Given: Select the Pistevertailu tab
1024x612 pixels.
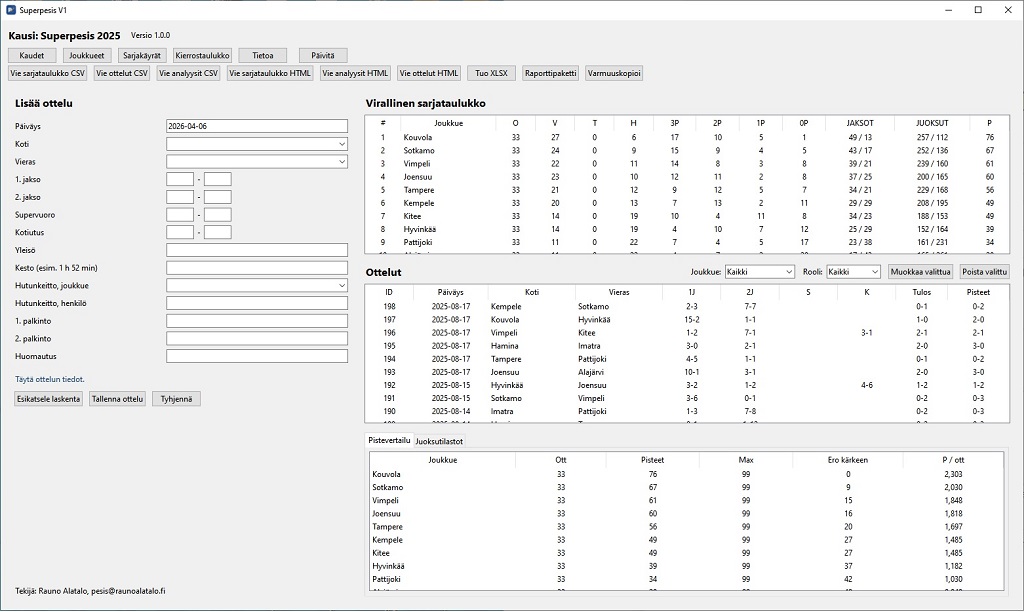Looking at the screenshot, I should click(x=389, y=440).
